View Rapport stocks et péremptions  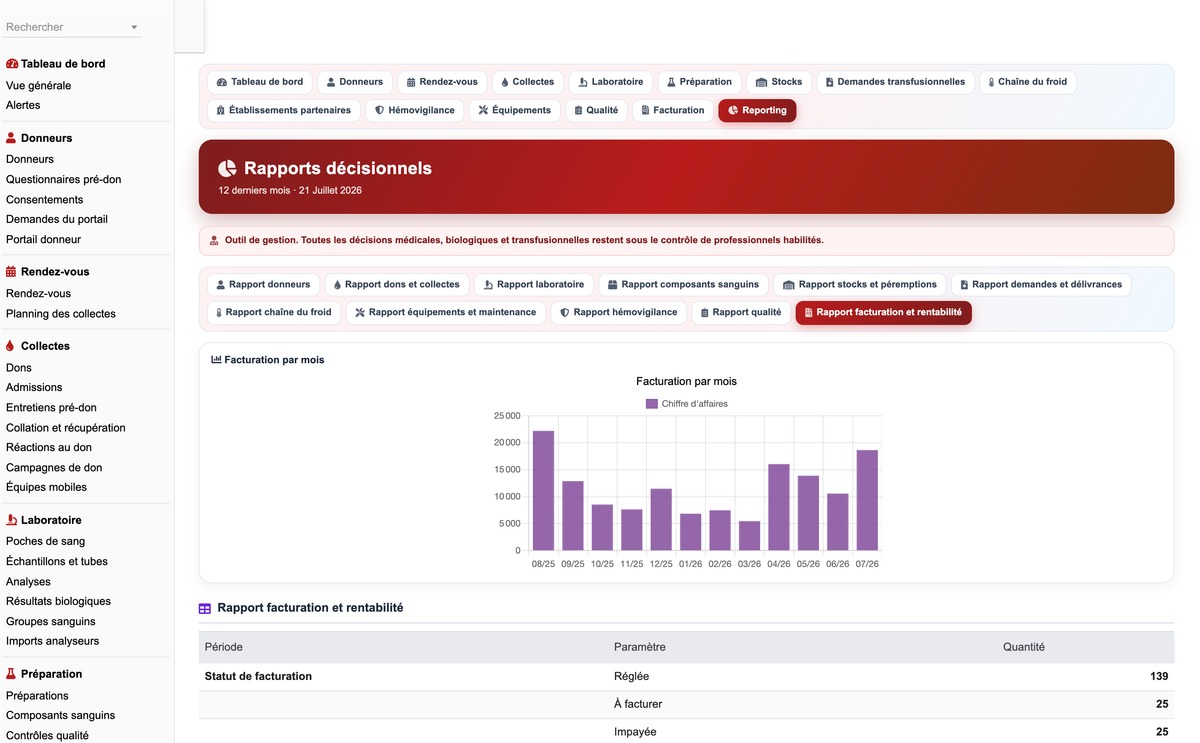coord(860,285)
